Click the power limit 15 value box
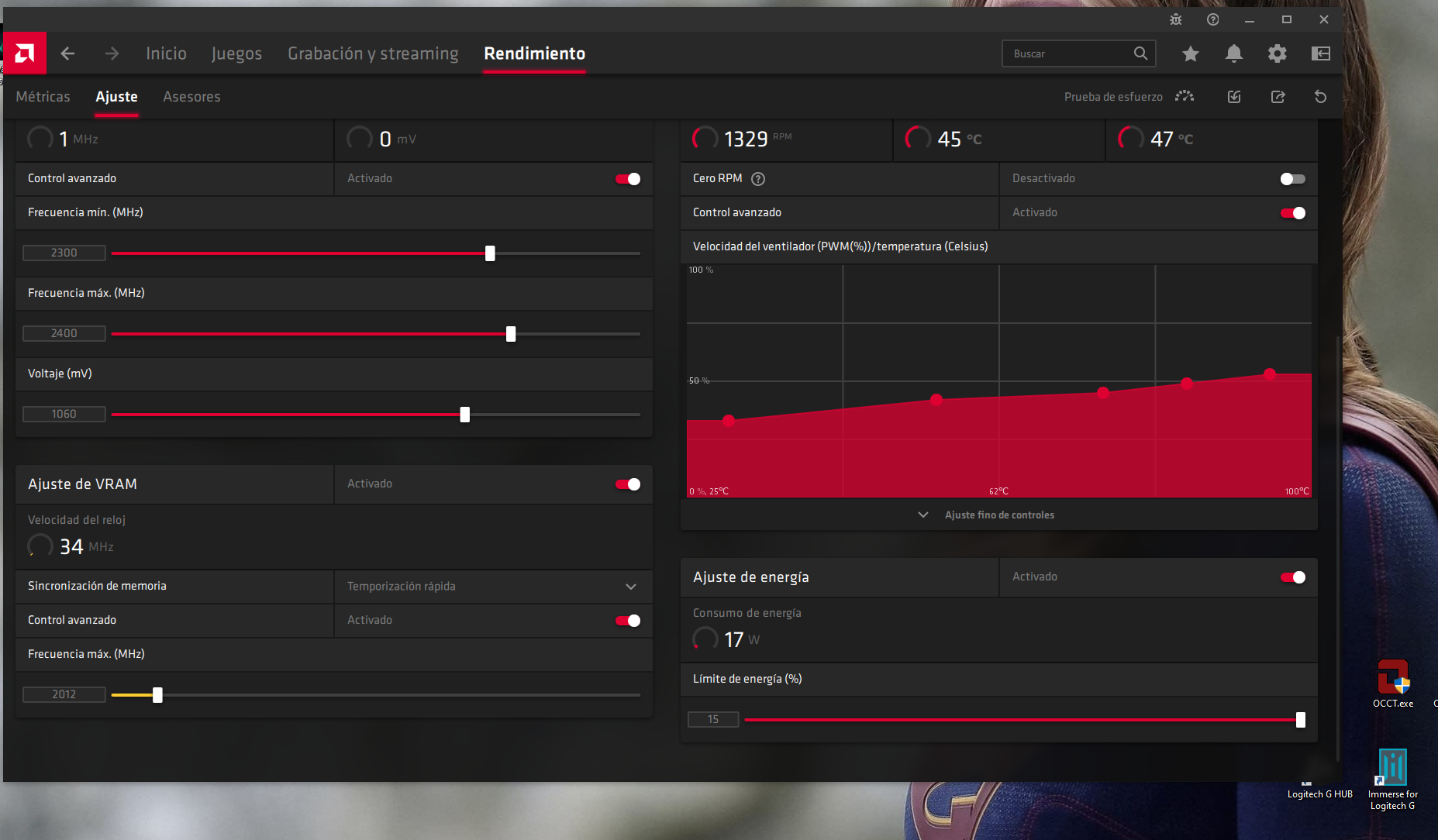Screen dimensions: 1438x840 tap(713, 719)
